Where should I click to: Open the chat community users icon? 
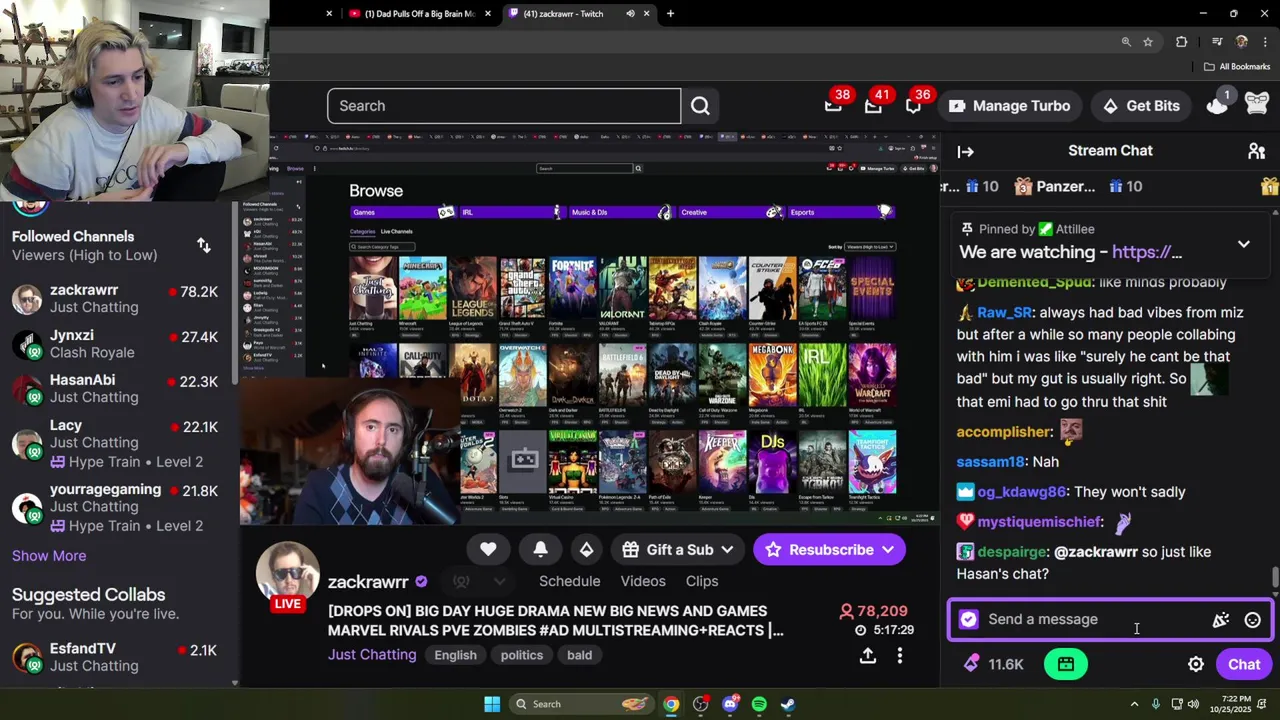1256,151
